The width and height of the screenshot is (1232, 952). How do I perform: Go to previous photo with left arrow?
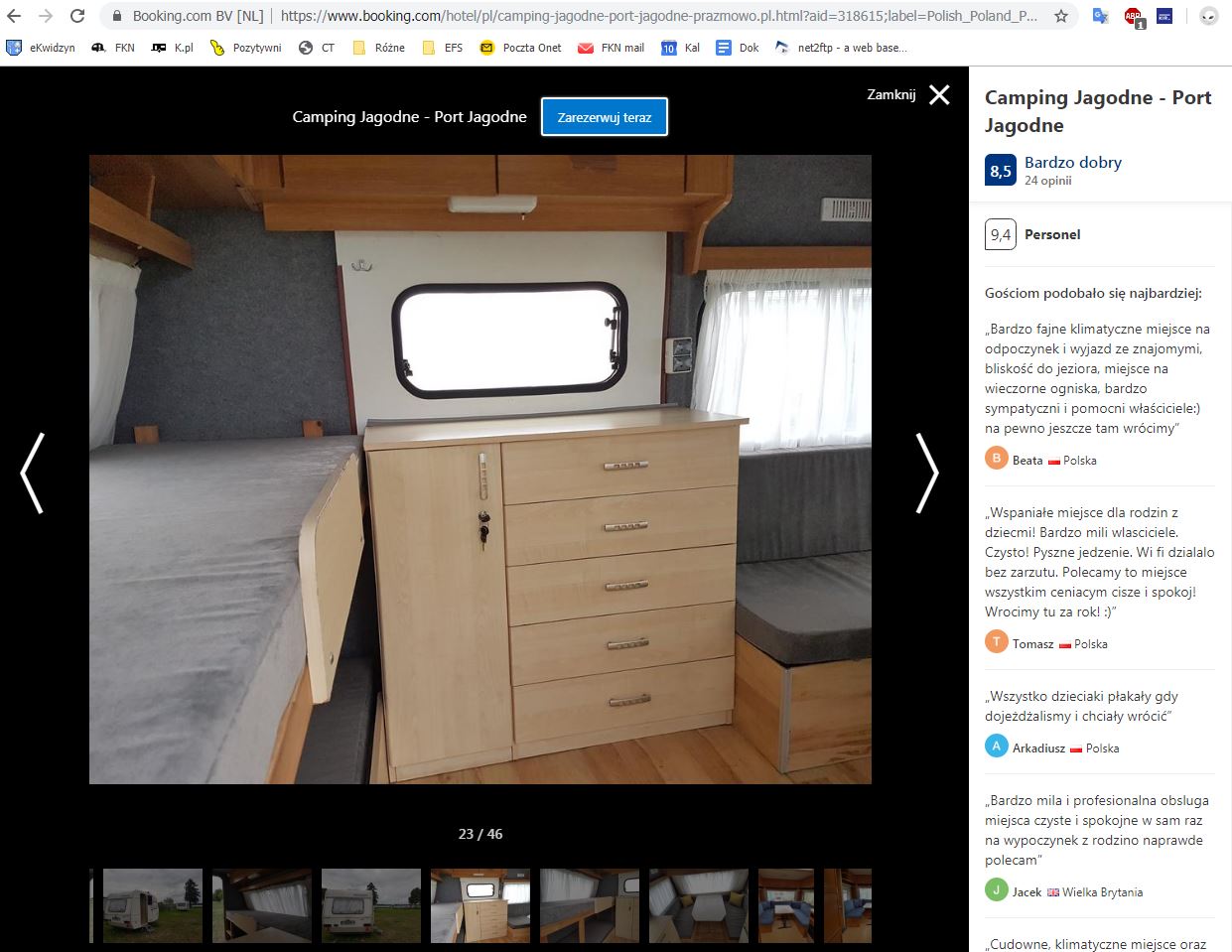(33, 473)
